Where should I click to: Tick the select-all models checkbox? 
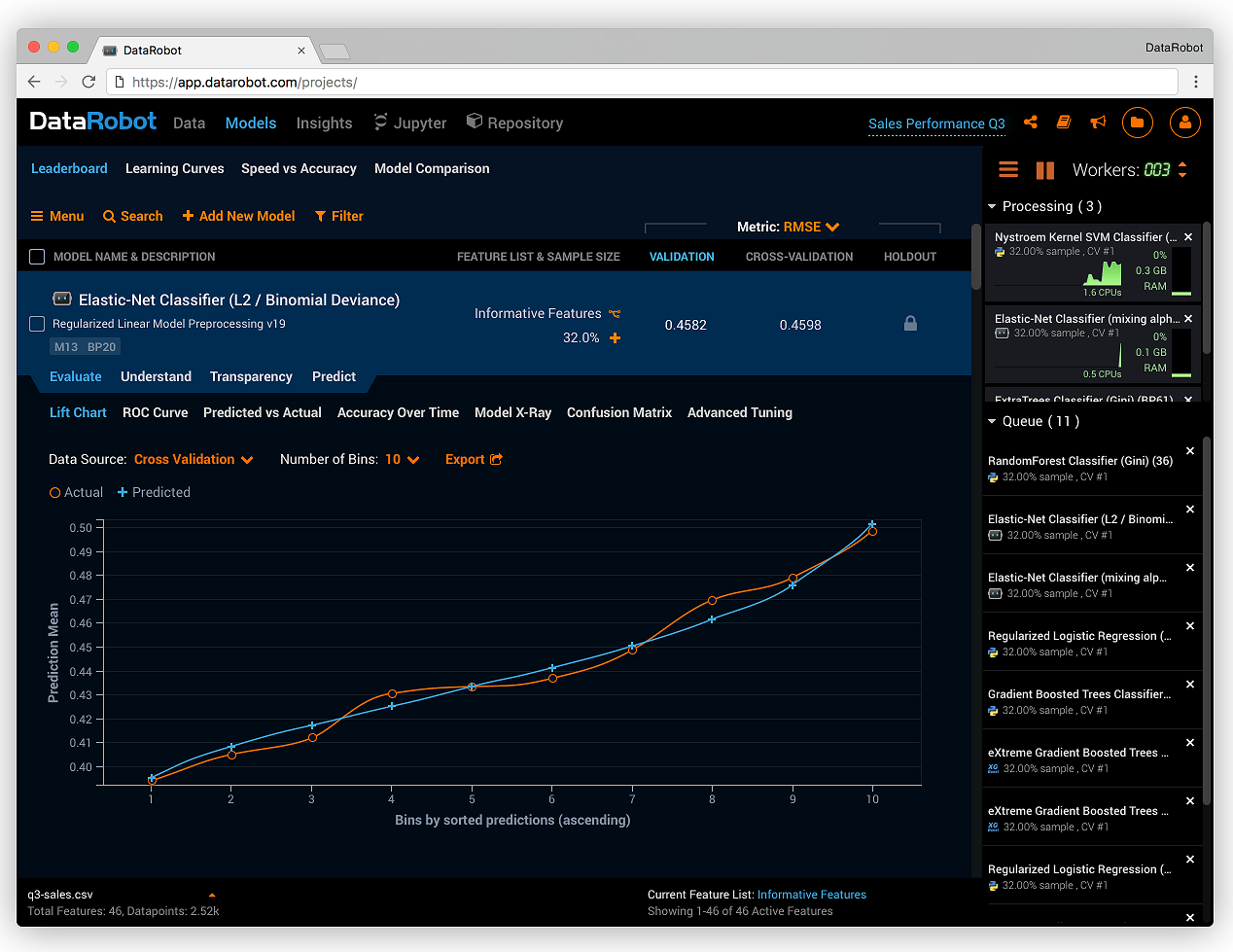[x=37, y=257]
